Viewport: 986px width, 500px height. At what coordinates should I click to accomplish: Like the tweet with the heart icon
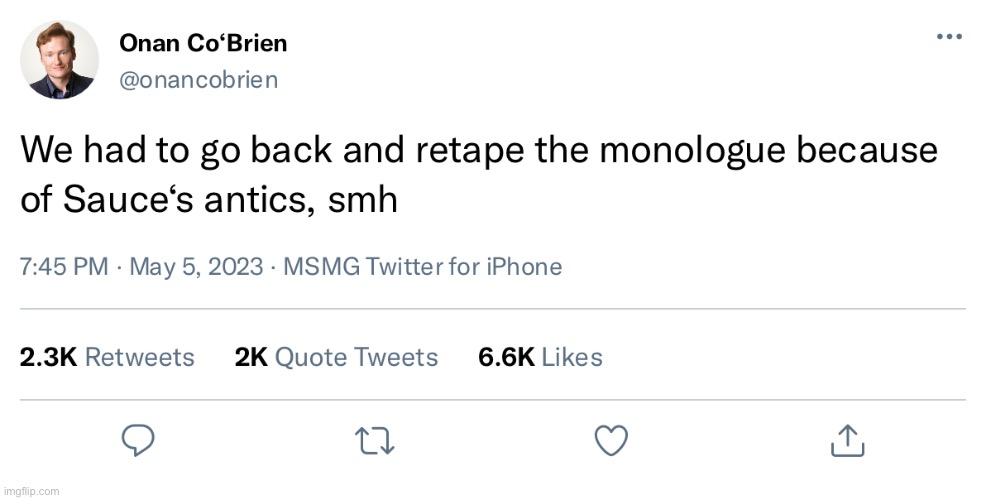tap(611, 440)
